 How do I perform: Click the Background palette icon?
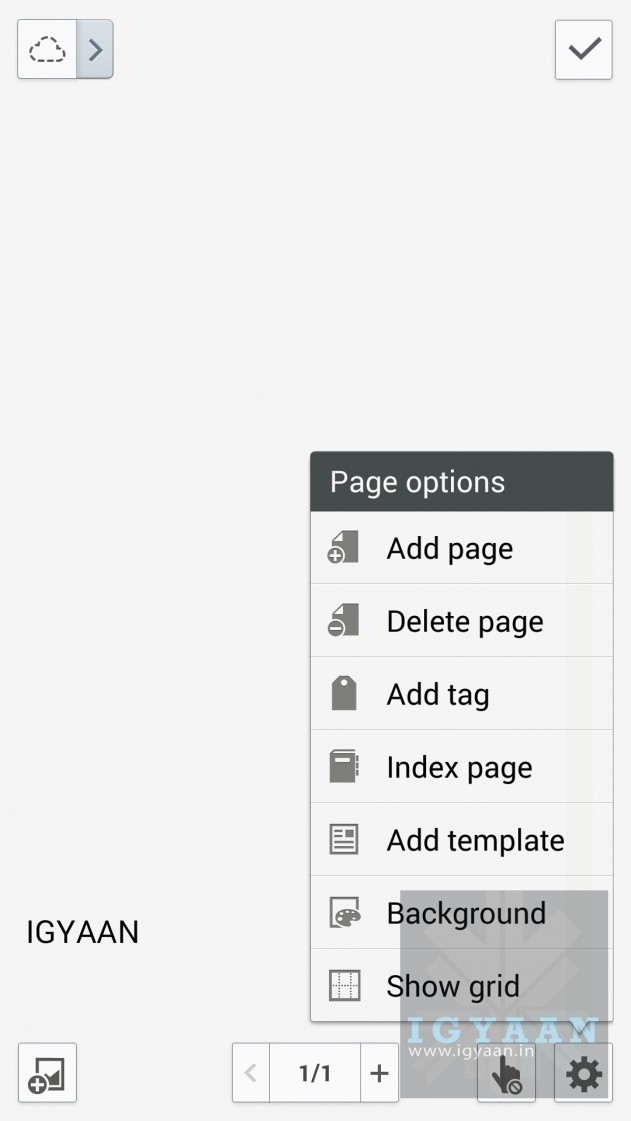pos(343,913)
